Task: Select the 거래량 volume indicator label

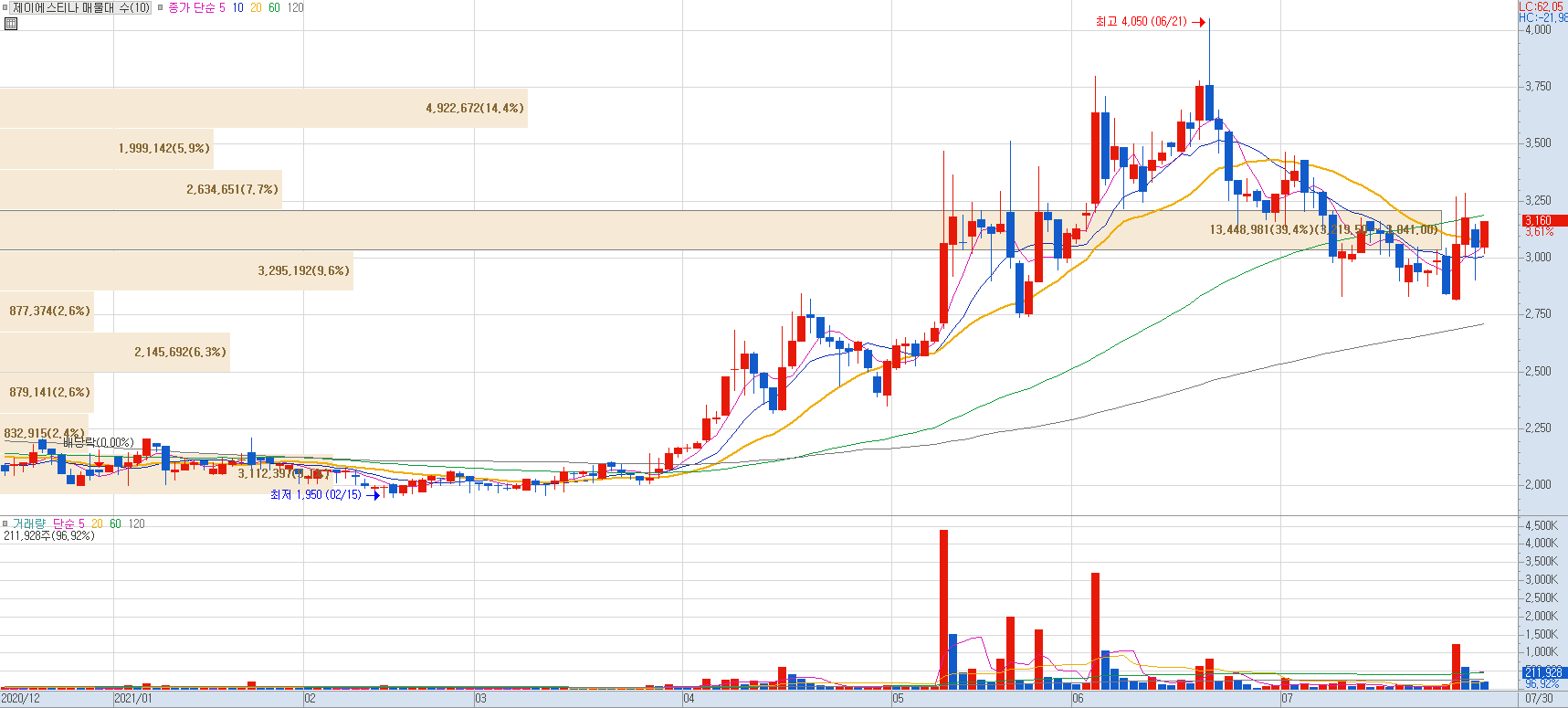Action: point(28,523)
